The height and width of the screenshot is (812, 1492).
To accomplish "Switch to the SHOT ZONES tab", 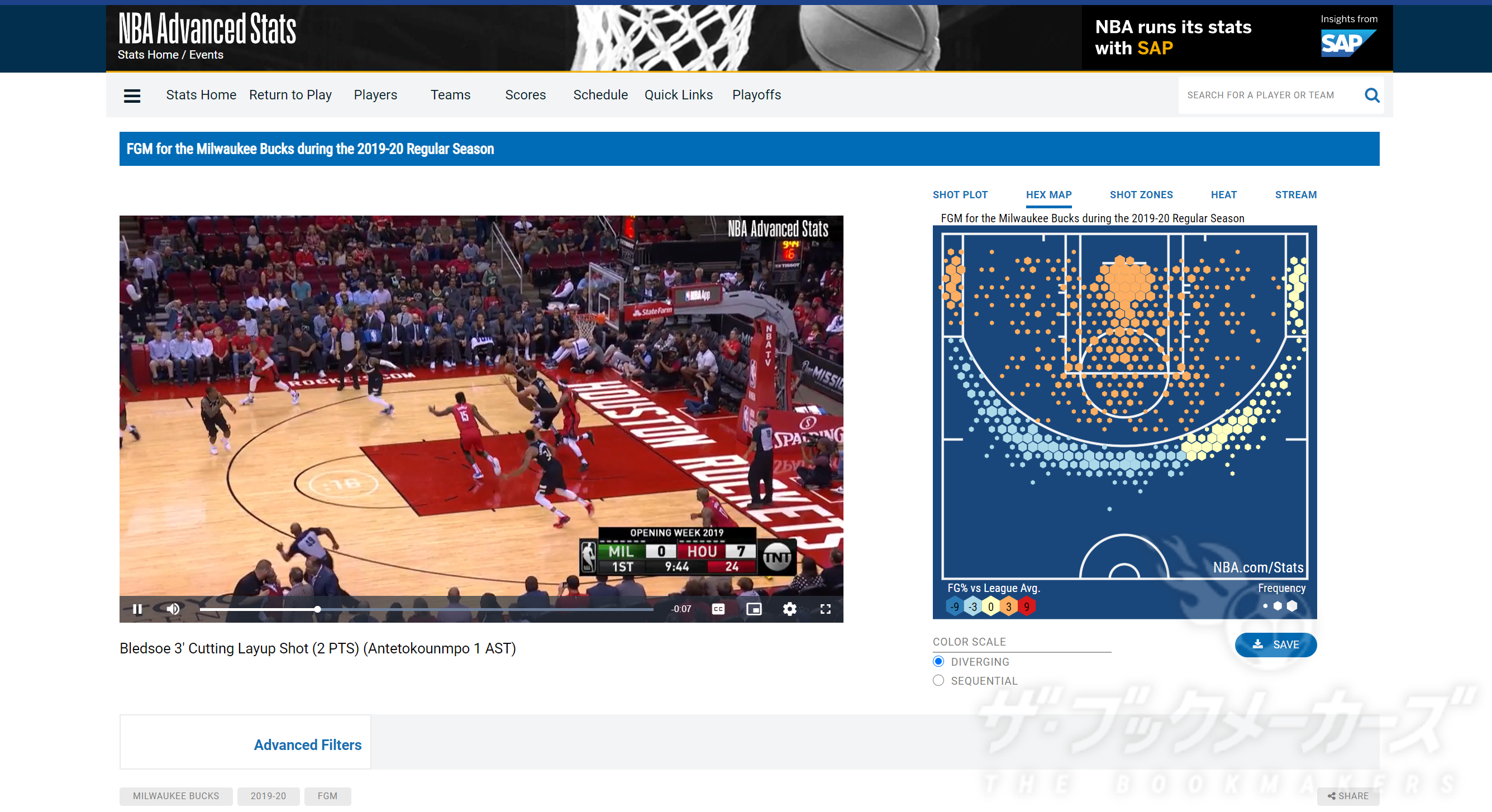I will [x=1141, y=194].
